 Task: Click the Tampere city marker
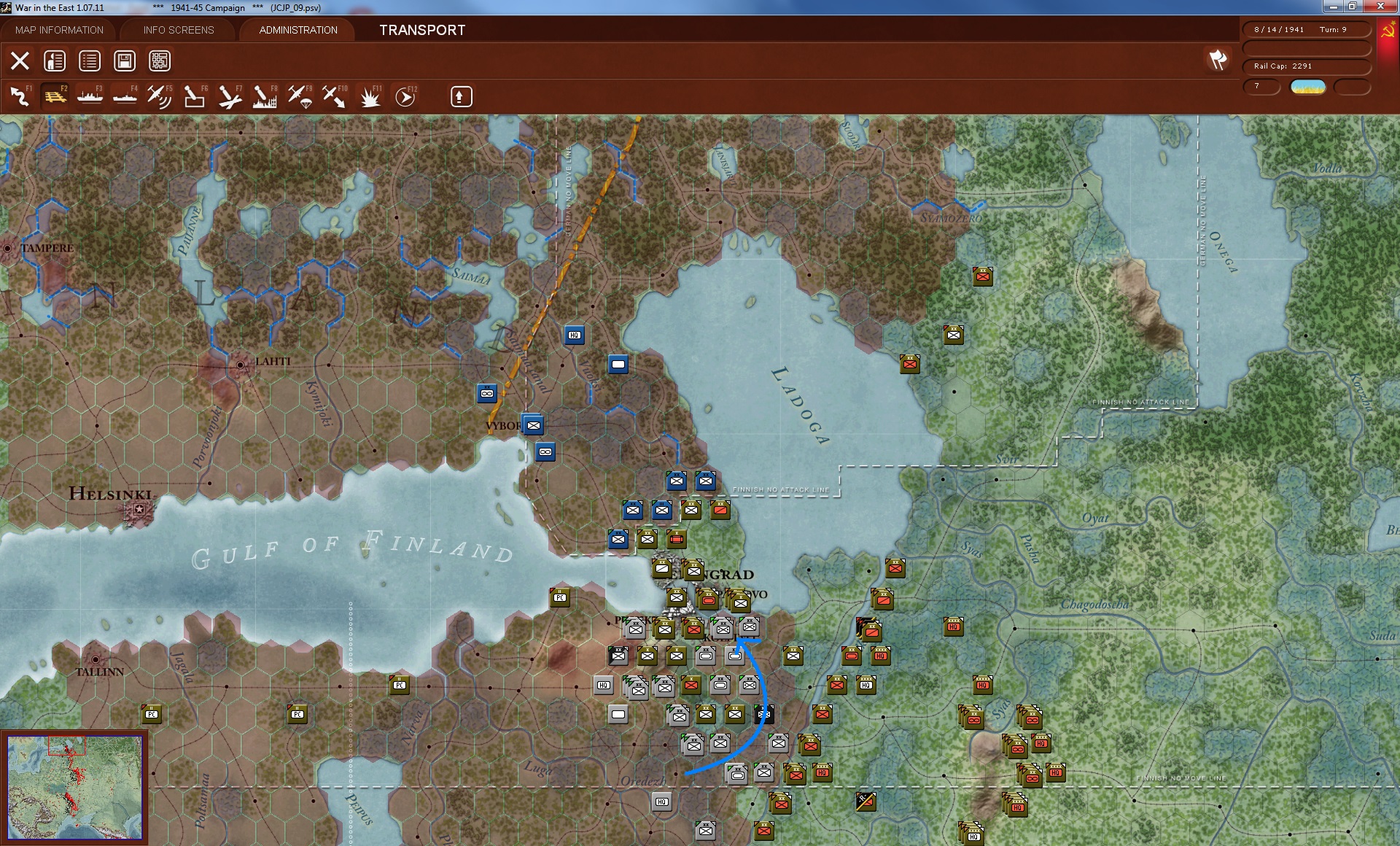7,248
